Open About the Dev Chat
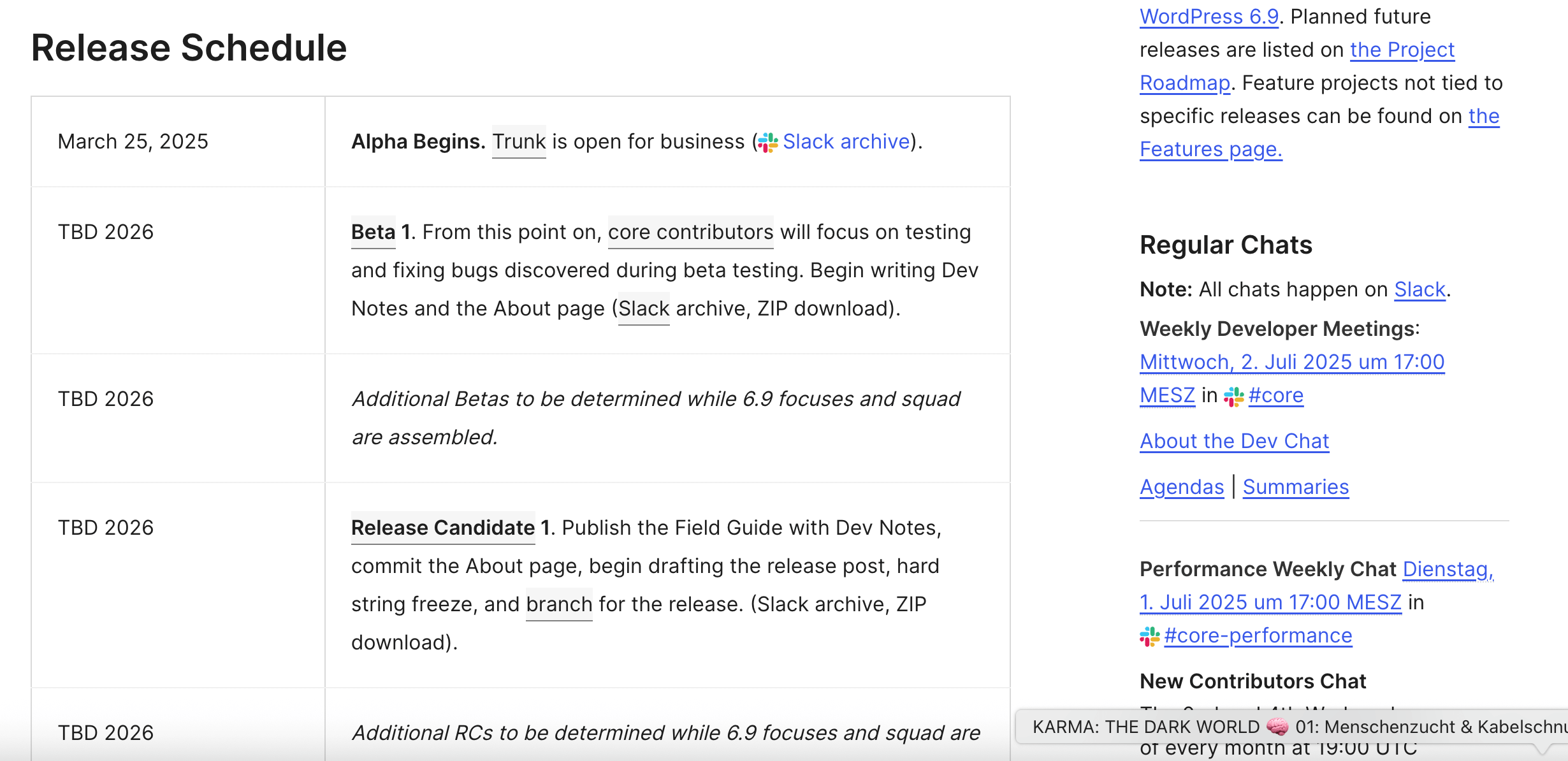 1235,441
